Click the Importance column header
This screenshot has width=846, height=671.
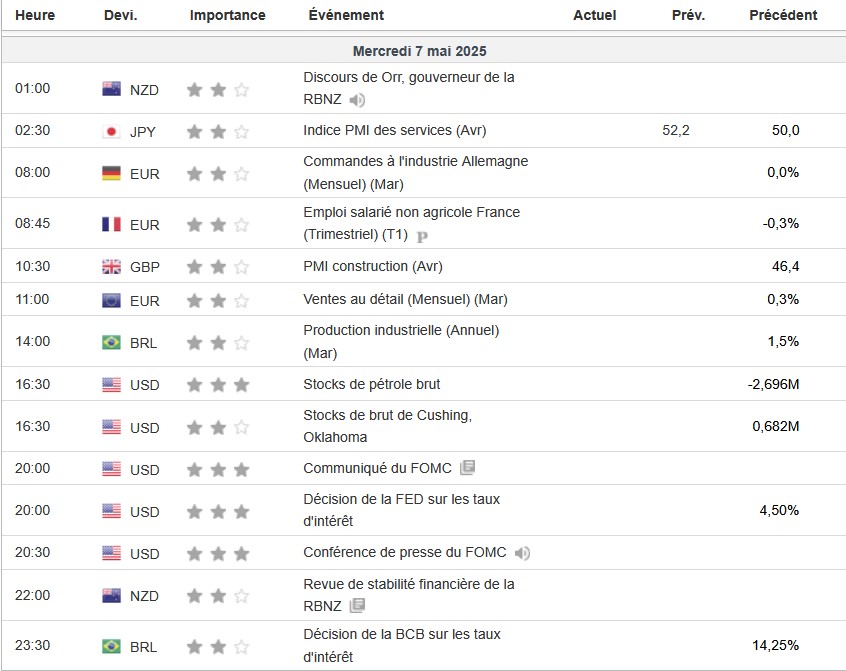227,15
